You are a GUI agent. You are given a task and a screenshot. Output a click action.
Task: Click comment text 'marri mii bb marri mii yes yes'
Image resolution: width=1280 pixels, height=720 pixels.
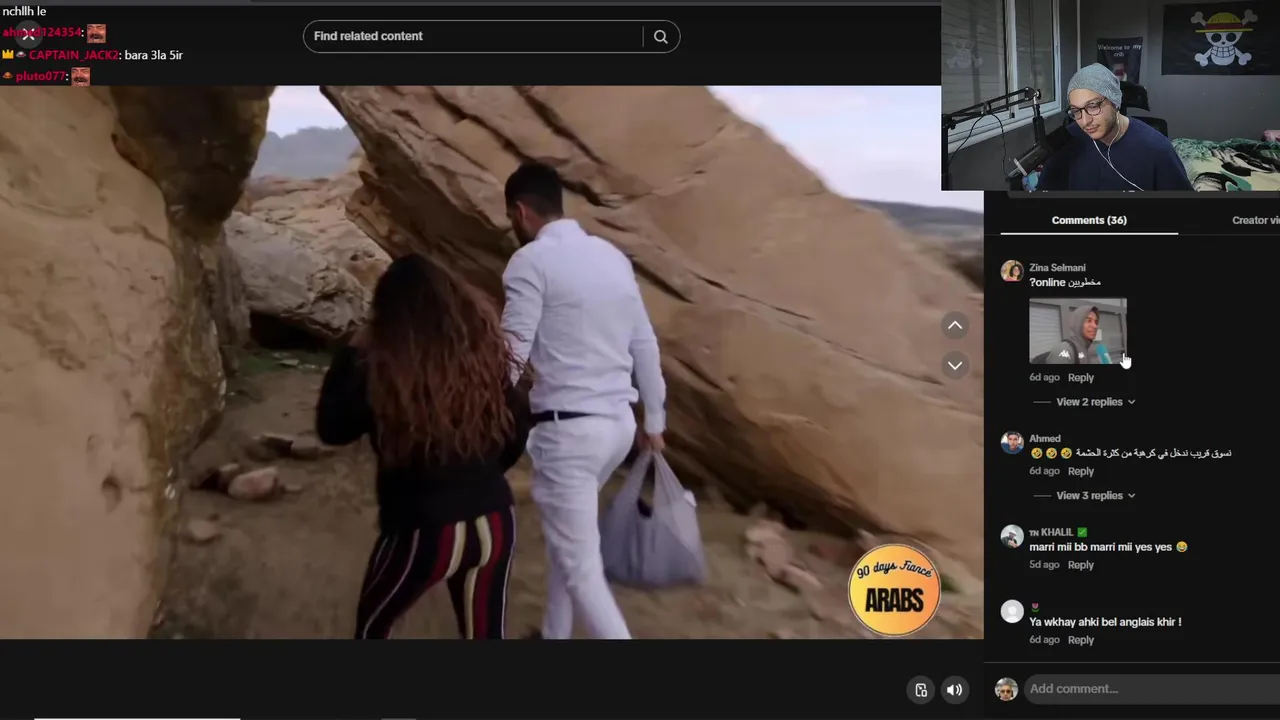1100,547
